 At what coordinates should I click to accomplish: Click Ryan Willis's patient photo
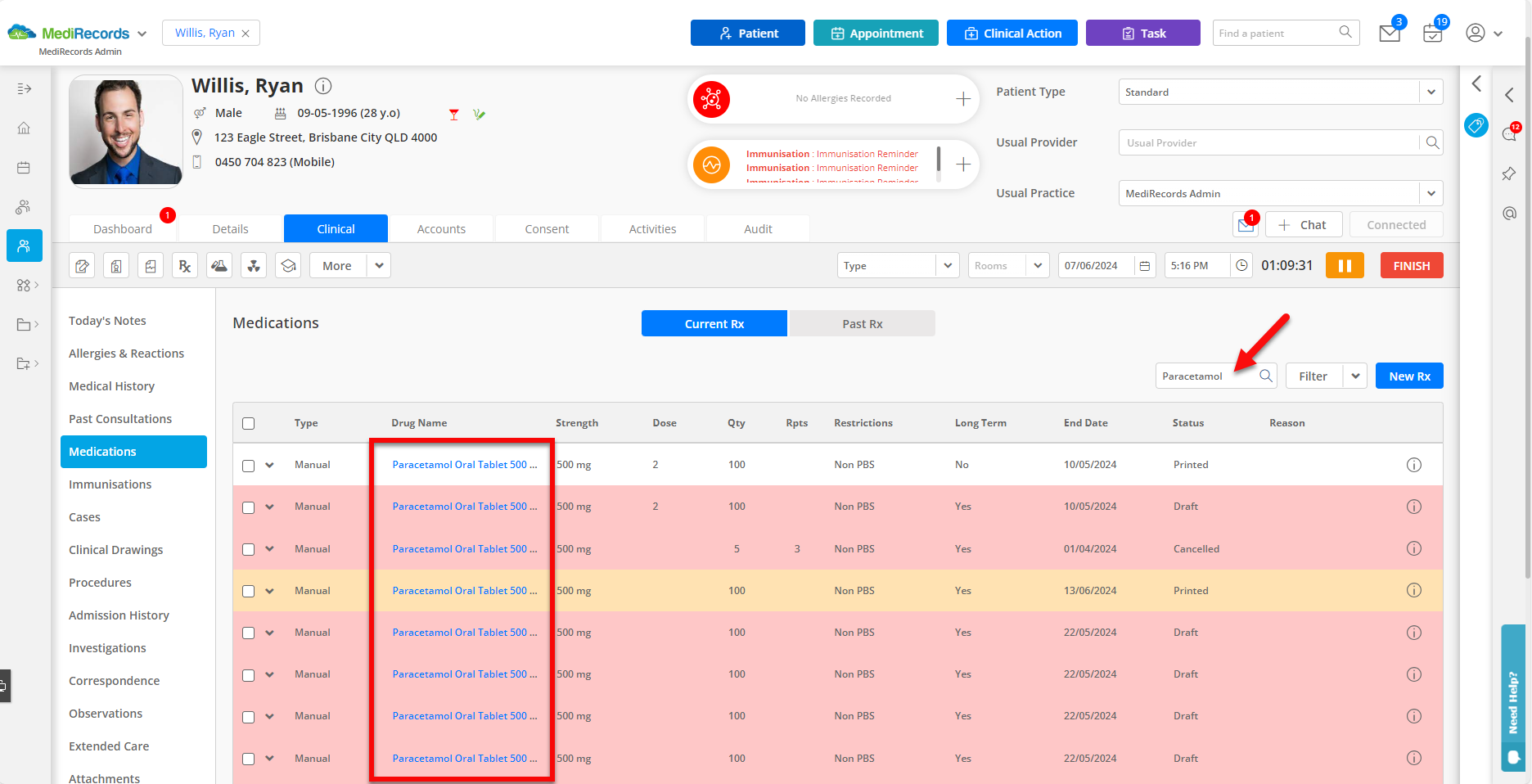click(126, 131)
